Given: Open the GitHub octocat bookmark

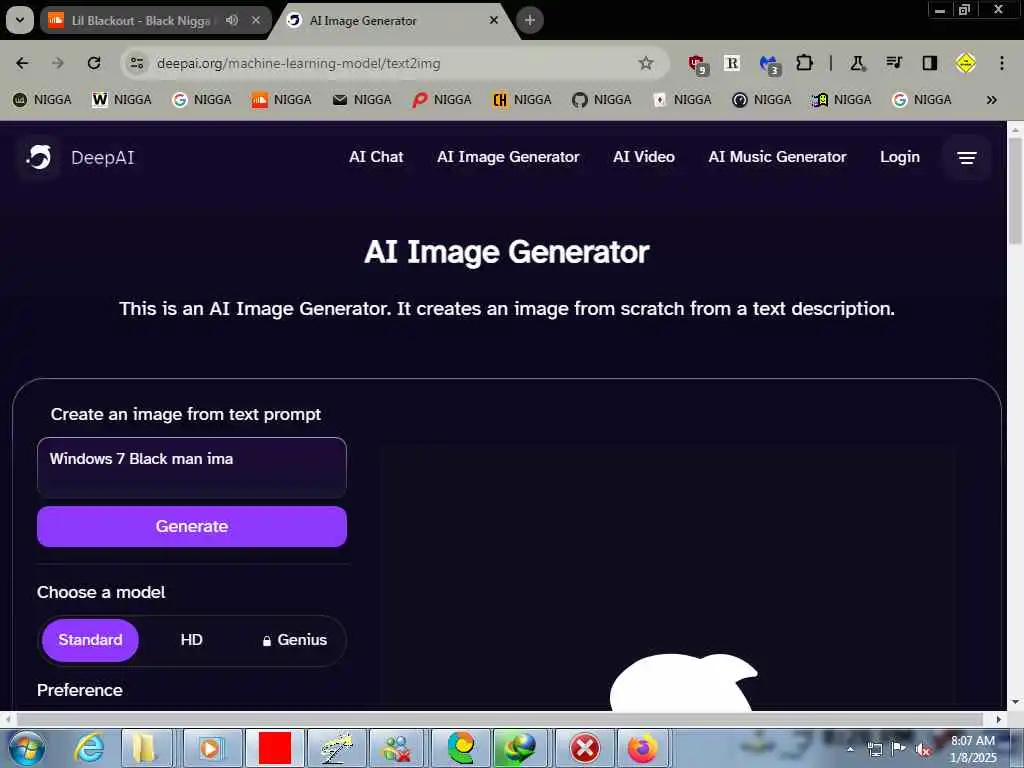Looking at the screenshot, I should (601, 99).
